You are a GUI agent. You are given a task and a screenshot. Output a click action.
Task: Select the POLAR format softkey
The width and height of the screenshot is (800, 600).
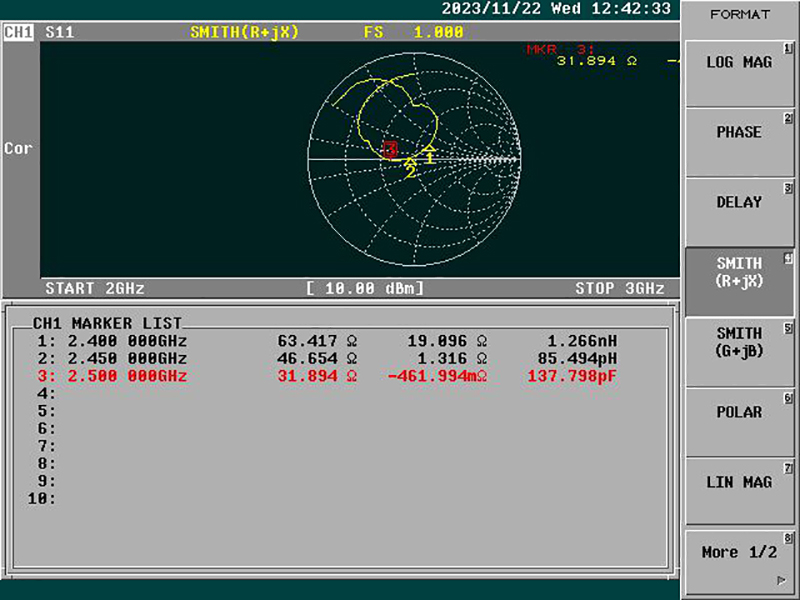click(x=739, y=422)
